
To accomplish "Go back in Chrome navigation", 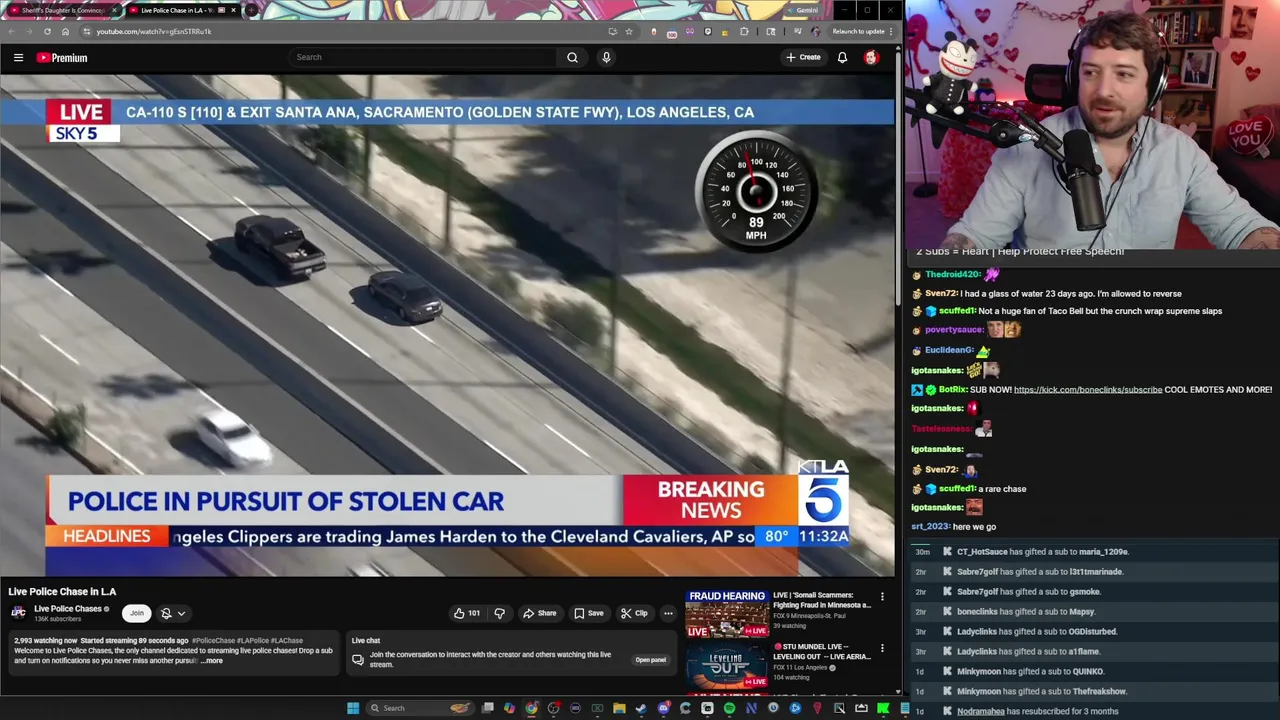I will point(11,31).
